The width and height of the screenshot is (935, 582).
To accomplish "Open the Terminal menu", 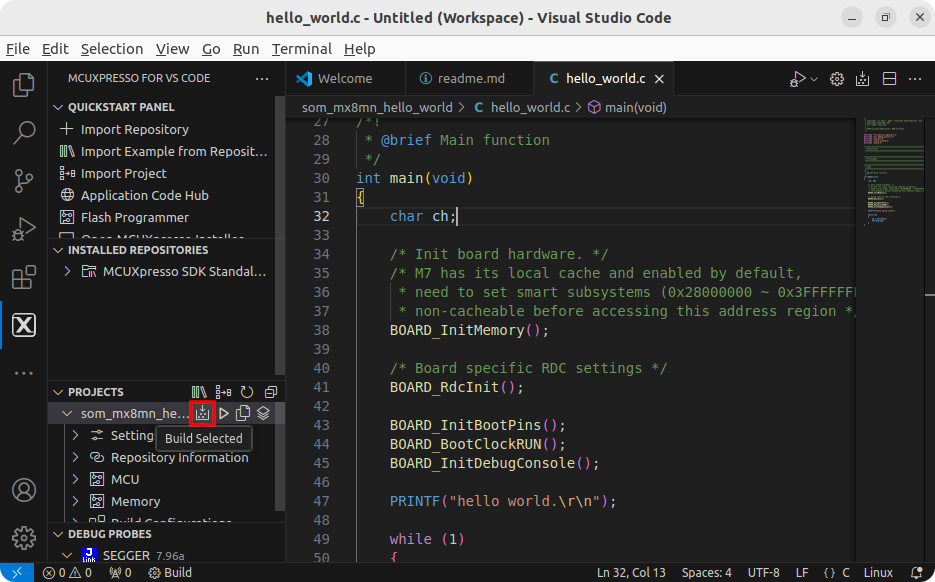I will click(x=301, y=48).
